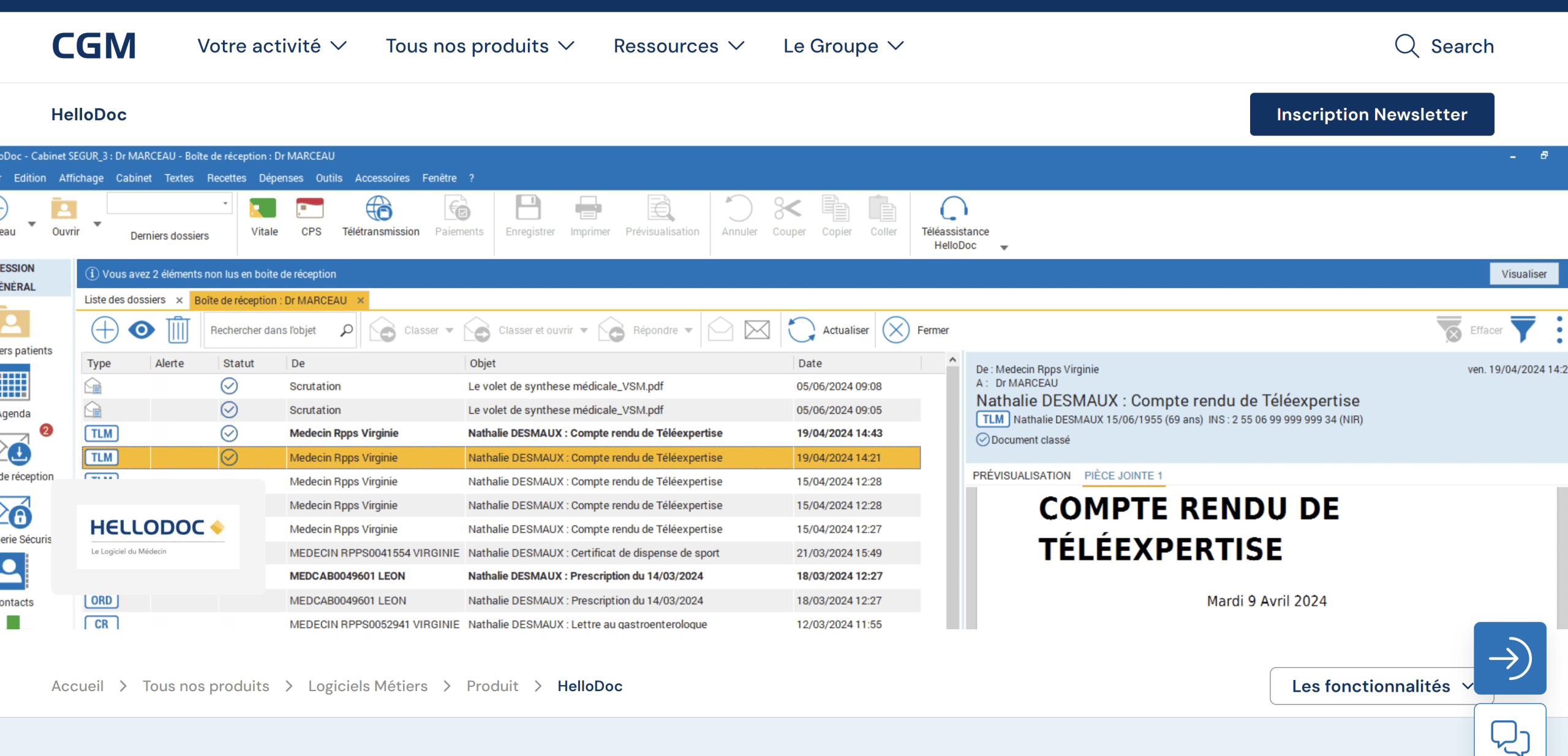Toggle status check on 14:43 Téléexpertise row

[229, 434]
